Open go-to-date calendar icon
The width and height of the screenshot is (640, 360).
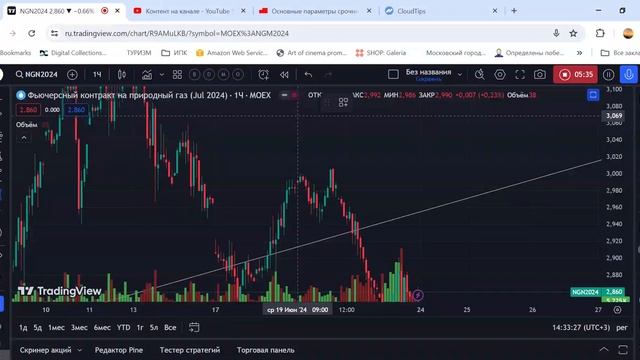pyautogui.click(x=194, y=327)
